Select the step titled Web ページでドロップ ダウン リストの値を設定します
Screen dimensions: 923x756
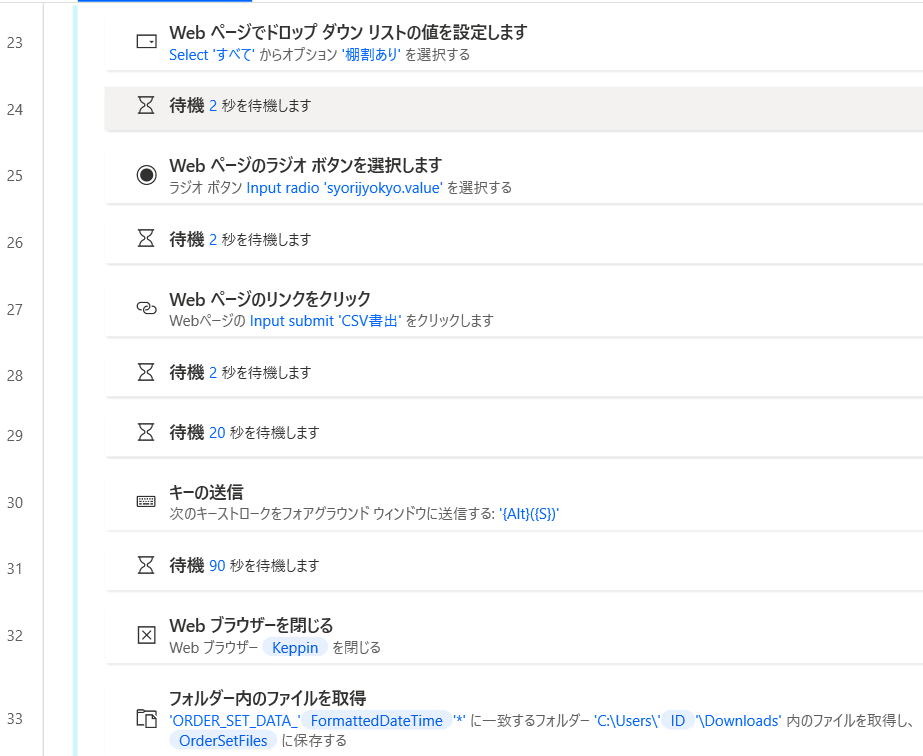click(x=348, y=32)
